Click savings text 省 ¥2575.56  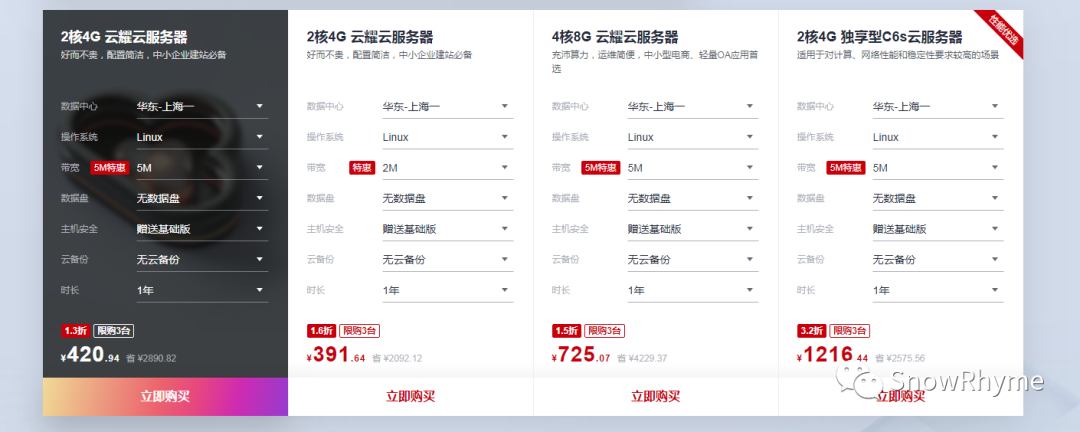900,358
